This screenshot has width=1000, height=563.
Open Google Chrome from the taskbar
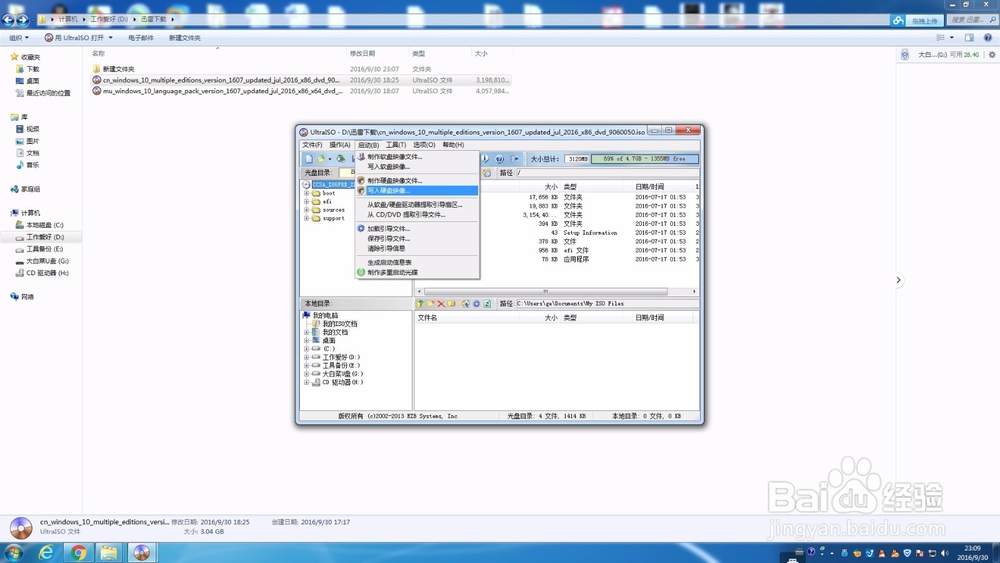[x=78, y=552]
